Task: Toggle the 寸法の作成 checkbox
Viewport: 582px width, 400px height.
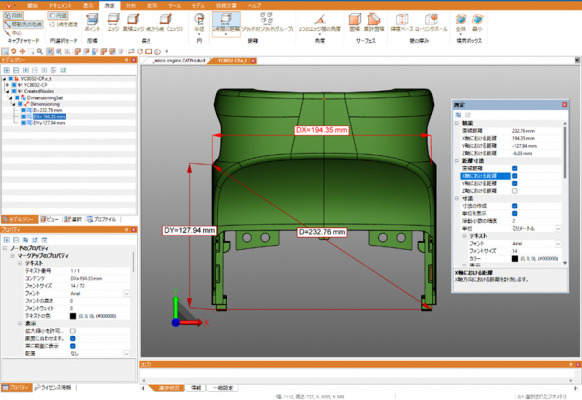Action: click(514, 206)
